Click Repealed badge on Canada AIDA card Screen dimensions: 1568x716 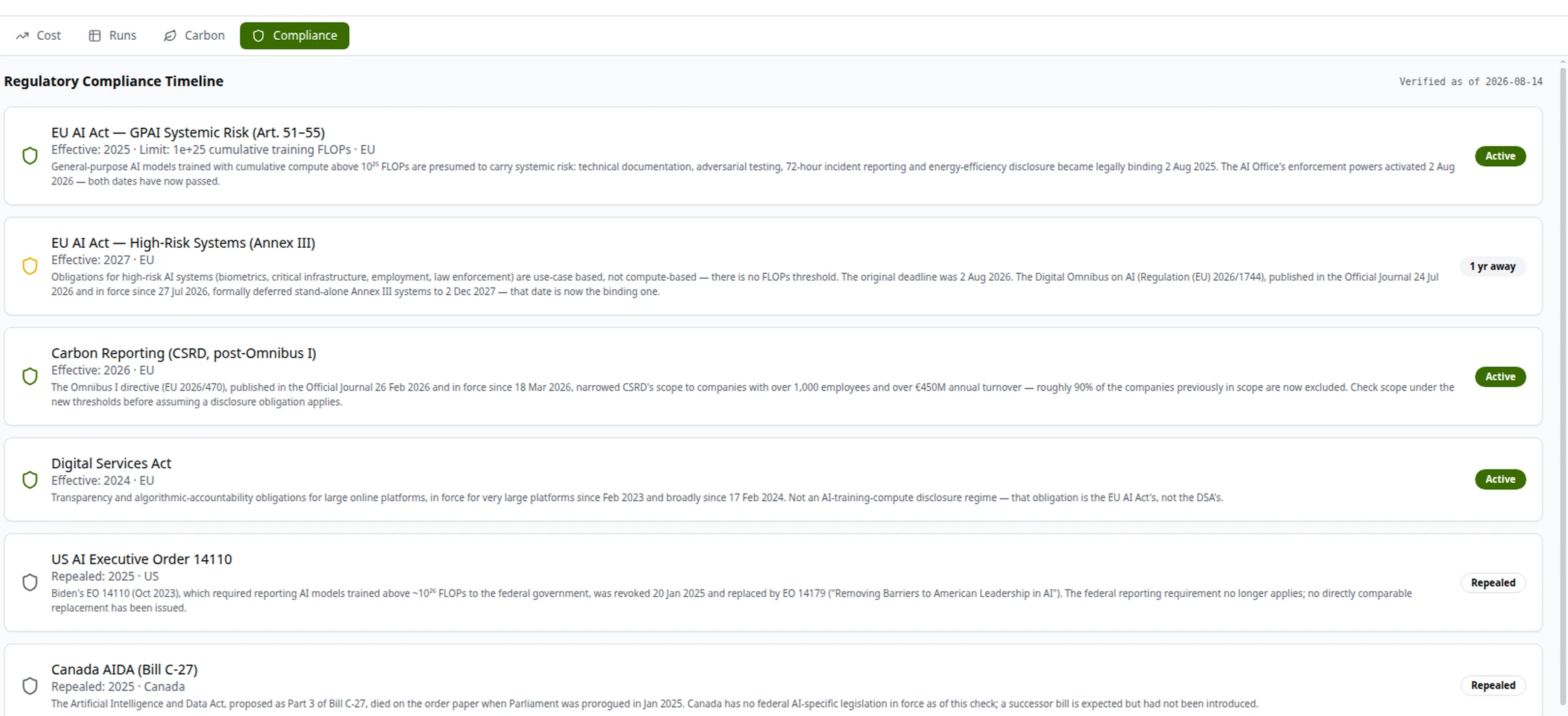pyautogui.click(x=1493, y=685)
